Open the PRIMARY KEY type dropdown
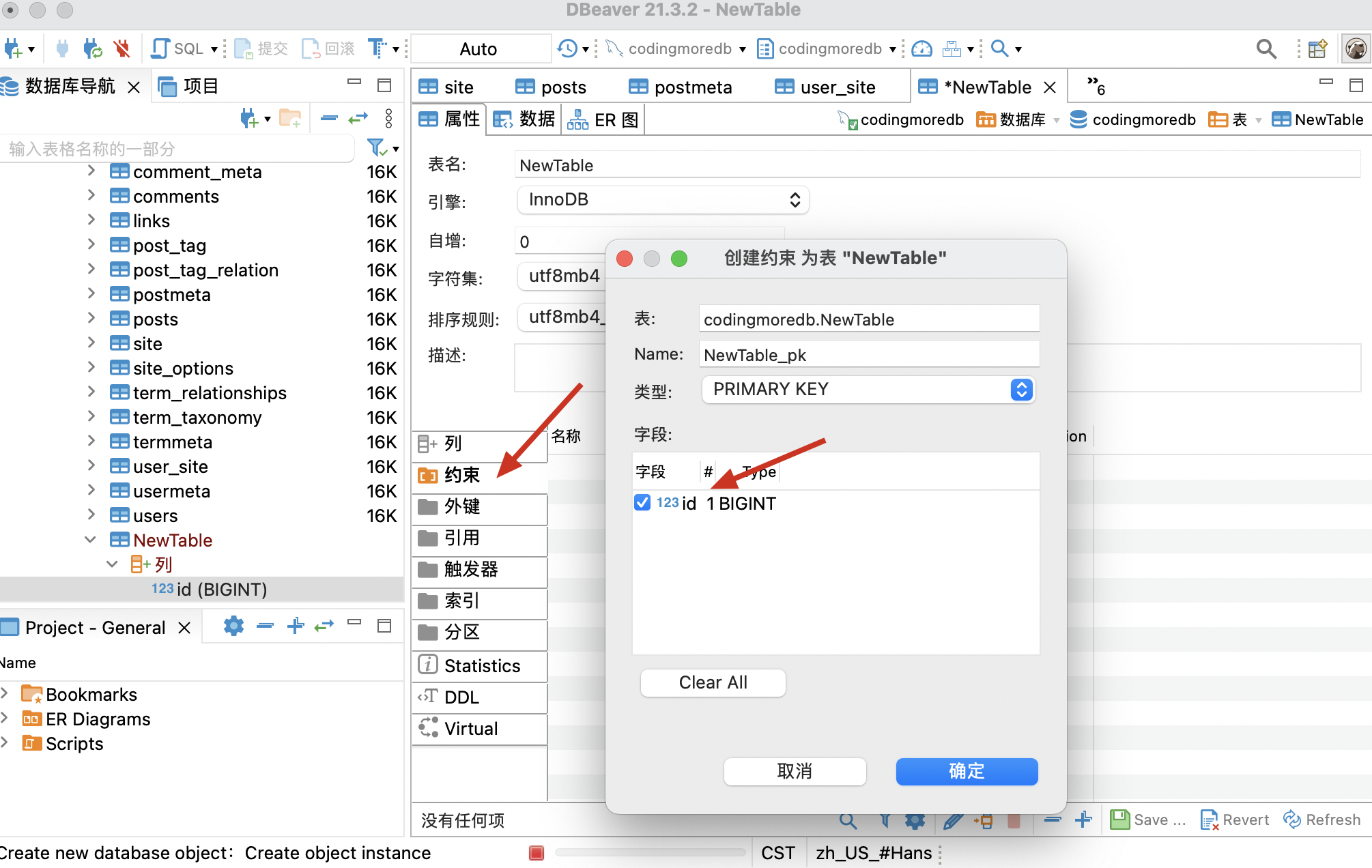 click(x=868, y=390)
